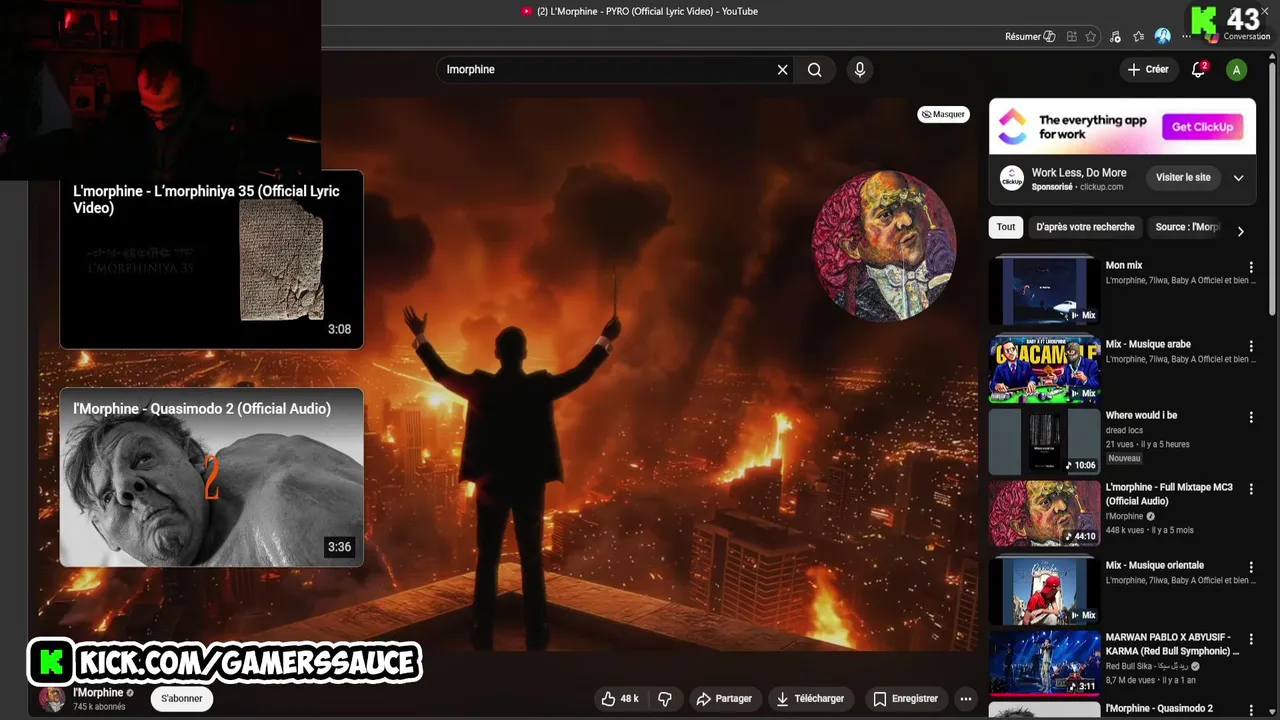Select the Tout filter chip
The width and height of the screenshot is (1280, 720).
point(1006,227)
